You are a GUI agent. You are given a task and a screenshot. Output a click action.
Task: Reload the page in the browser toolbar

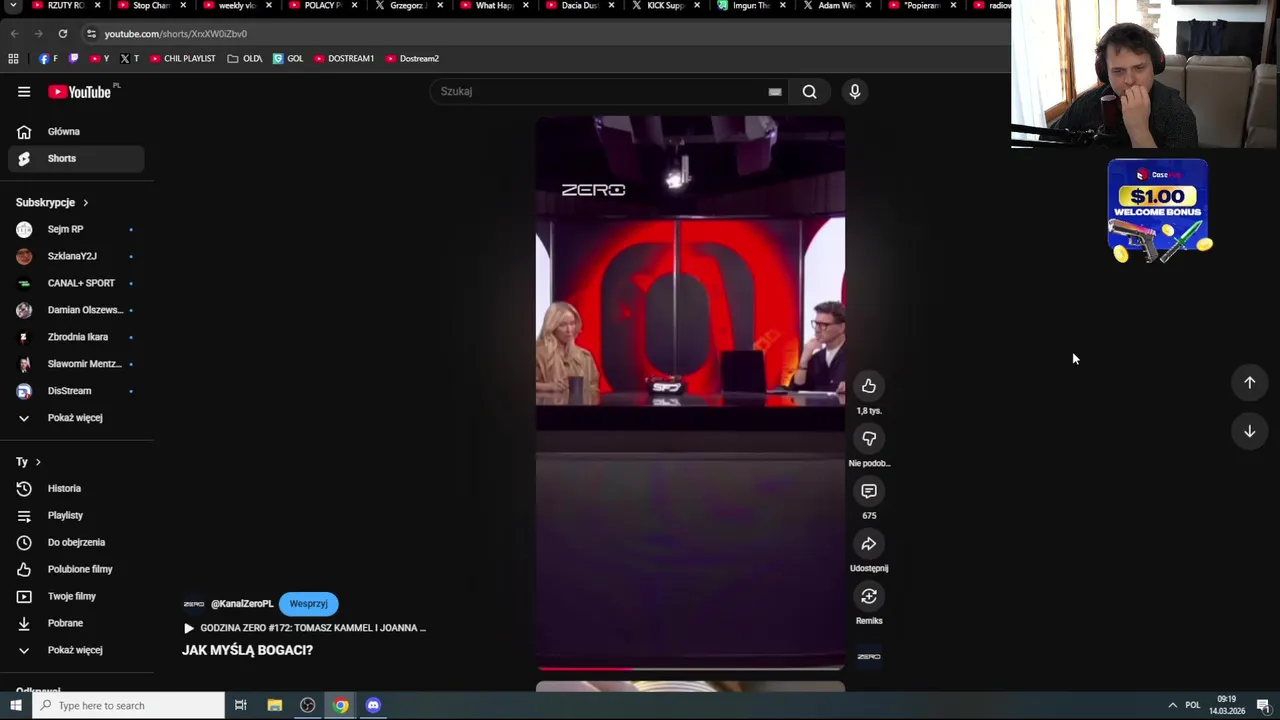point(62,33)
